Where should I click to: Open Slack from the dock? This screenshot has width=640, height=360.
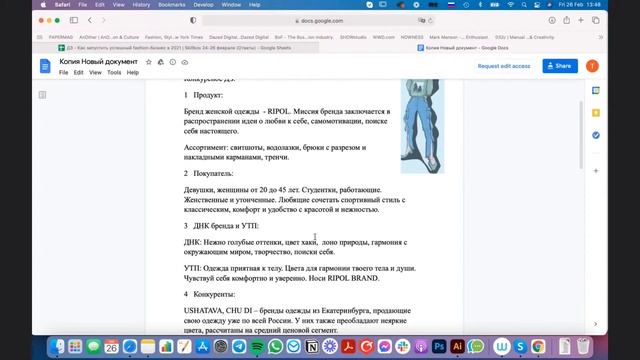pos(402,347)
